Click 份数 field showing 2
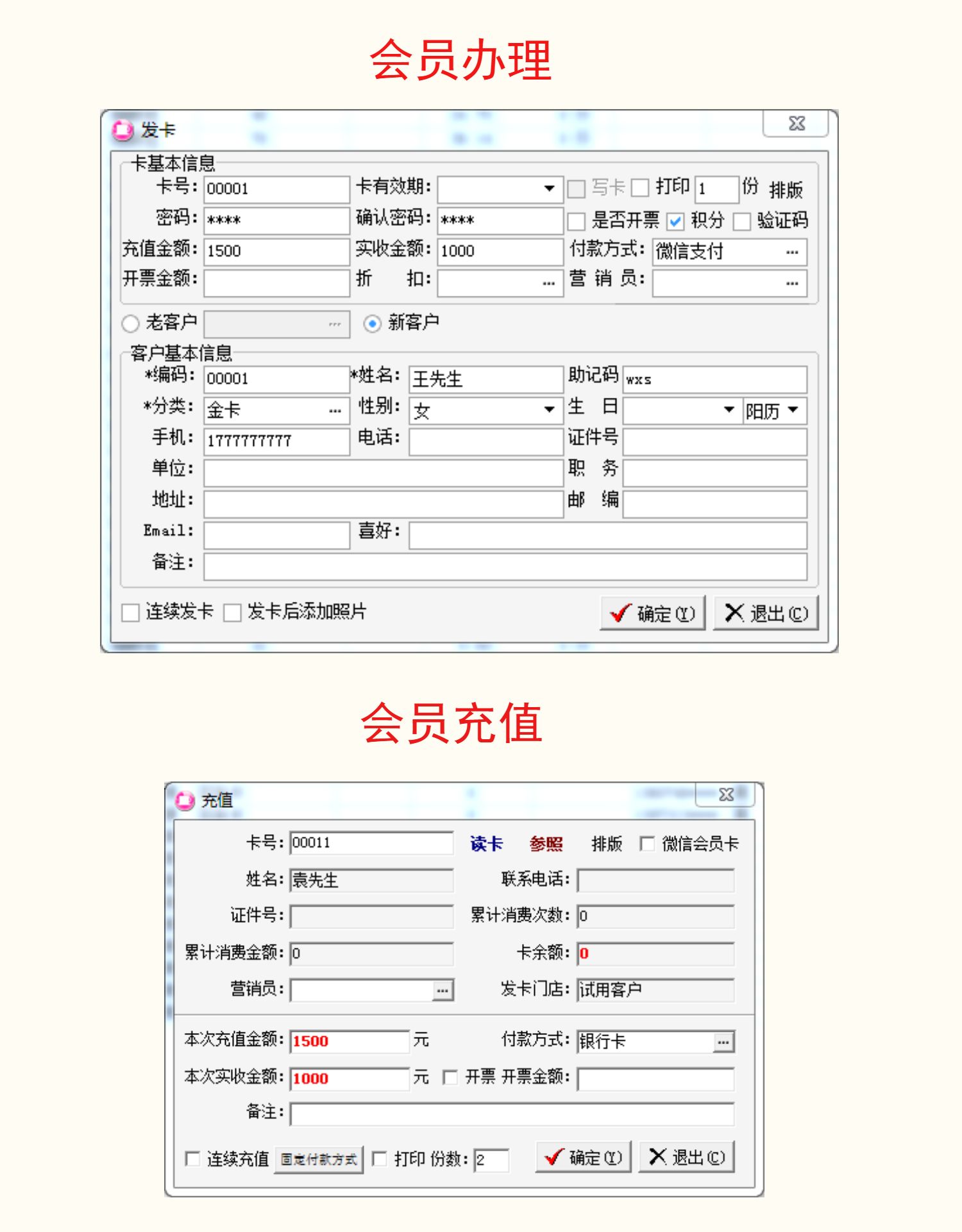The image size is (962, 1232). tap(491, 1159)
